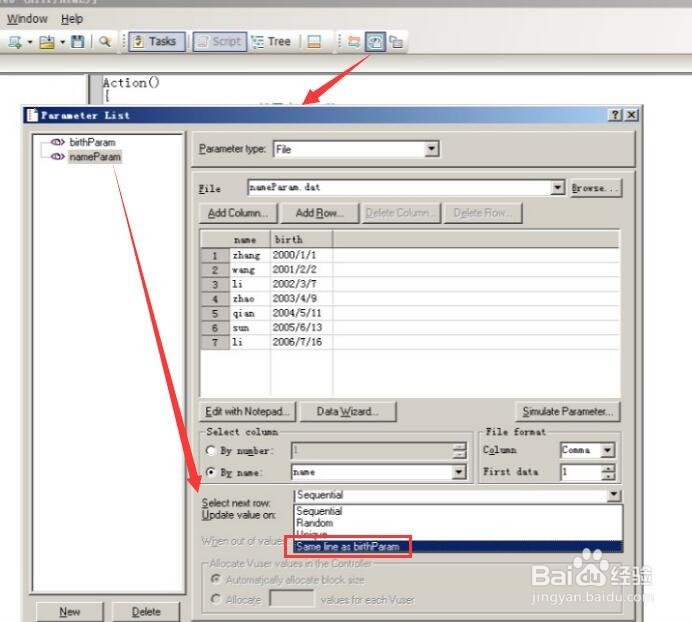The width and height of the screenshot is (692, 622).
Task: Click the output window toolbar icon
Action: pos(314,42)
